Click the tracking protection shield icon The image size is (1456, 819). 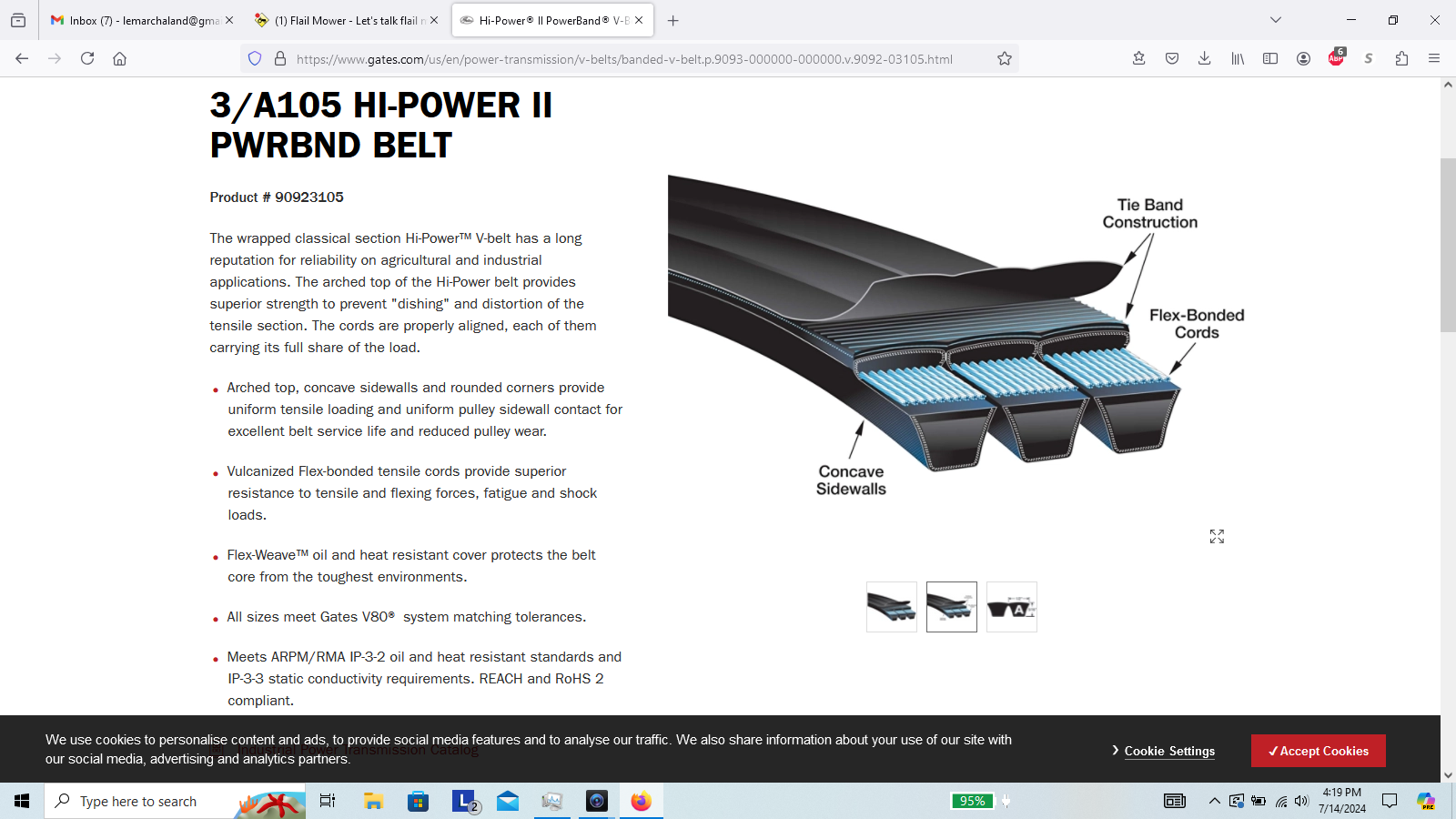255,58
